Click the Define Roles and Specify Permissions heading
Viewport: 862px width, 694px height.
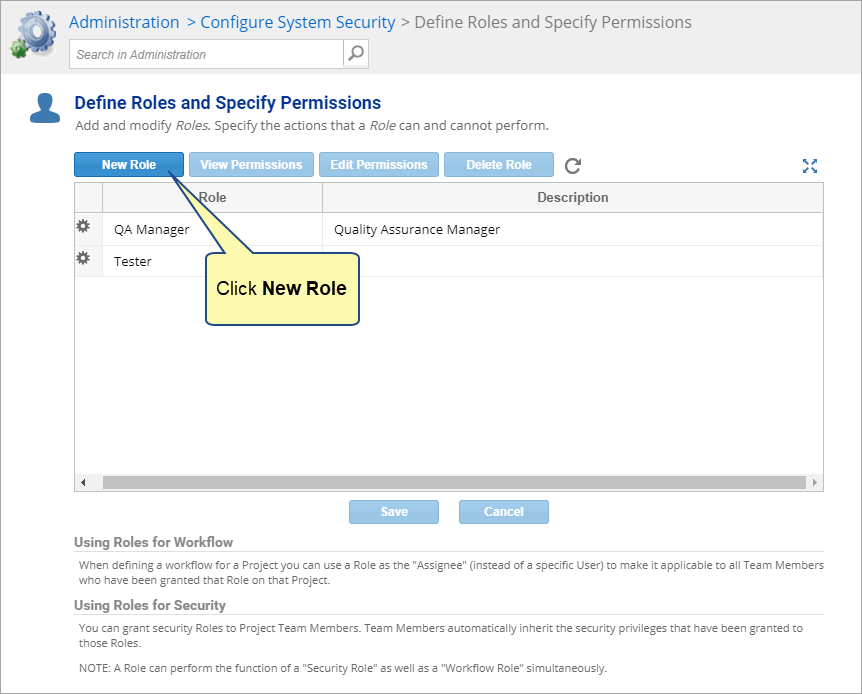click(x=228, y=103)
